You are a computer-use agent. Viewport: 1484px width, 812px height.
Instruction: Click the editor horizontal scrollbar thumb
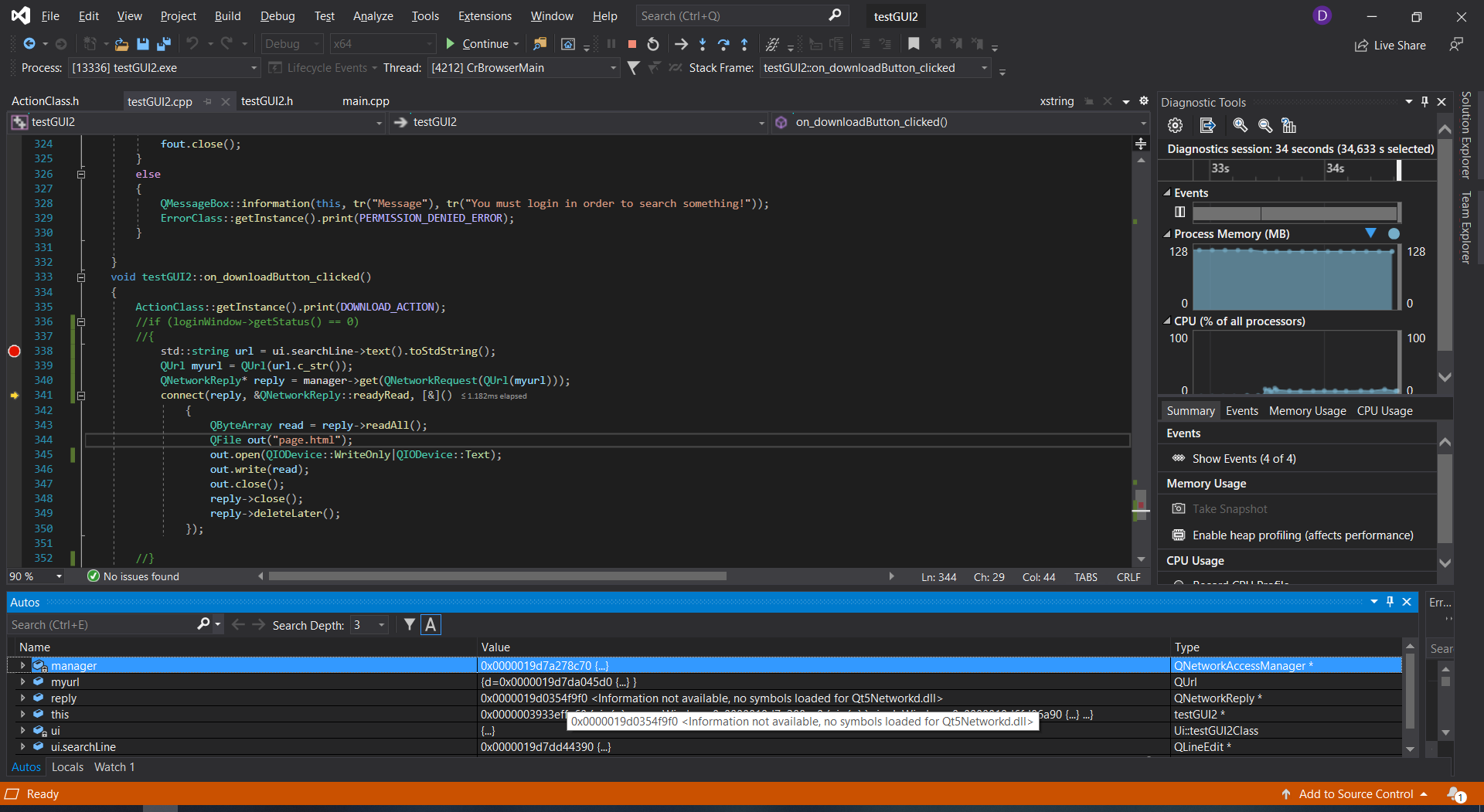tap(498, 576)
